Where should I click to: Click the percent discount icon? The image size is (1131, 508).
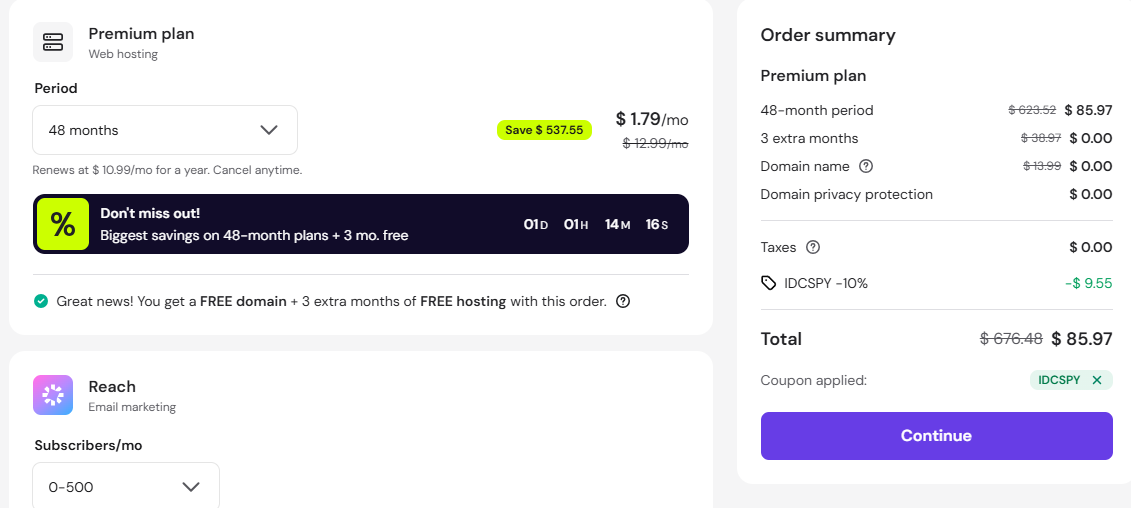click(63, 224)
